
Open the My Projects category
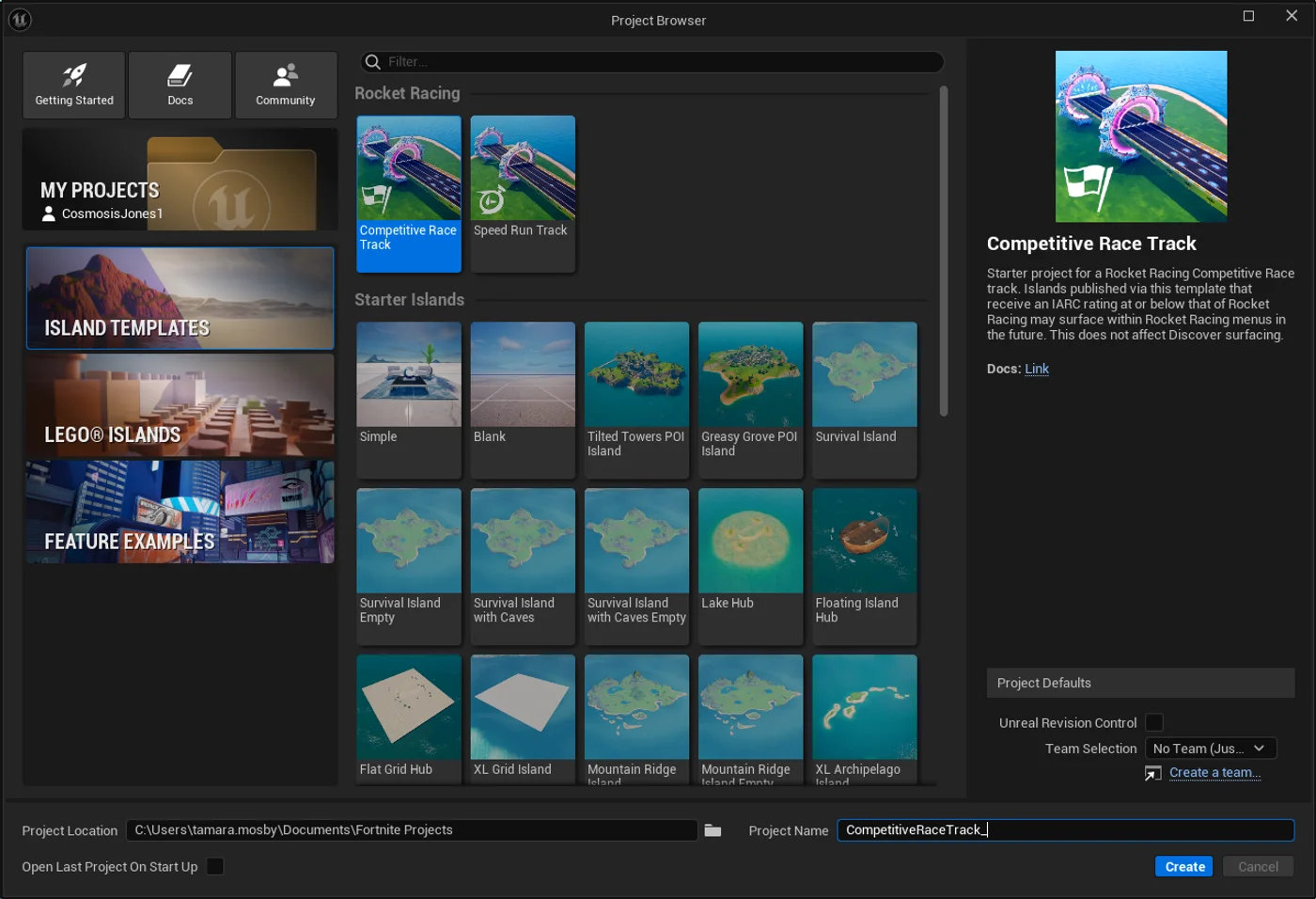tap(180, 180)
